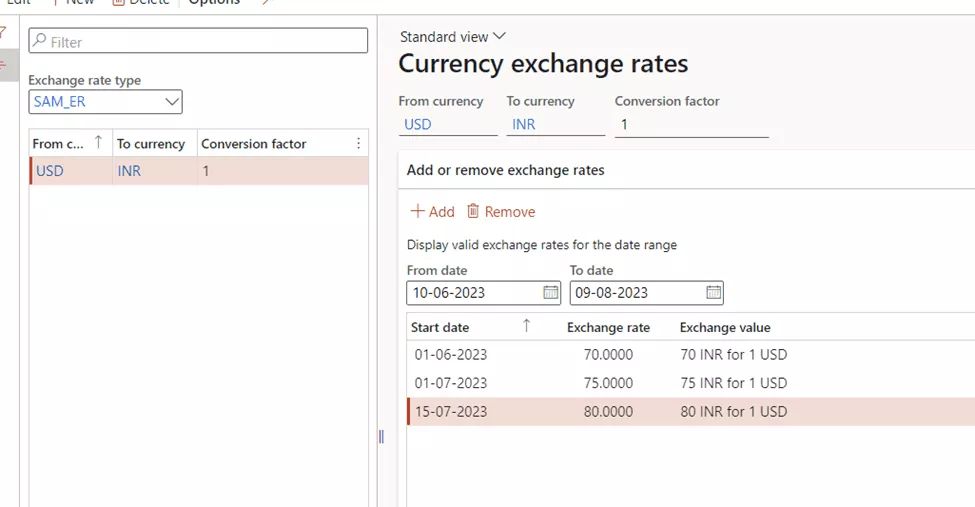This screenshot has width=975, height=507.
Task: Click the 70 INR for 1 USD value
Action: click(734, 355)
